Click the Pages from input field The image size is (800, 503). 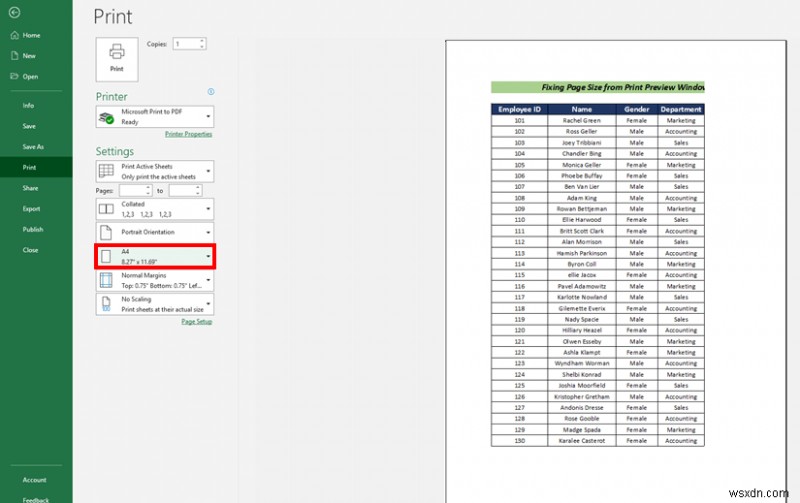(x=132, y=190)
